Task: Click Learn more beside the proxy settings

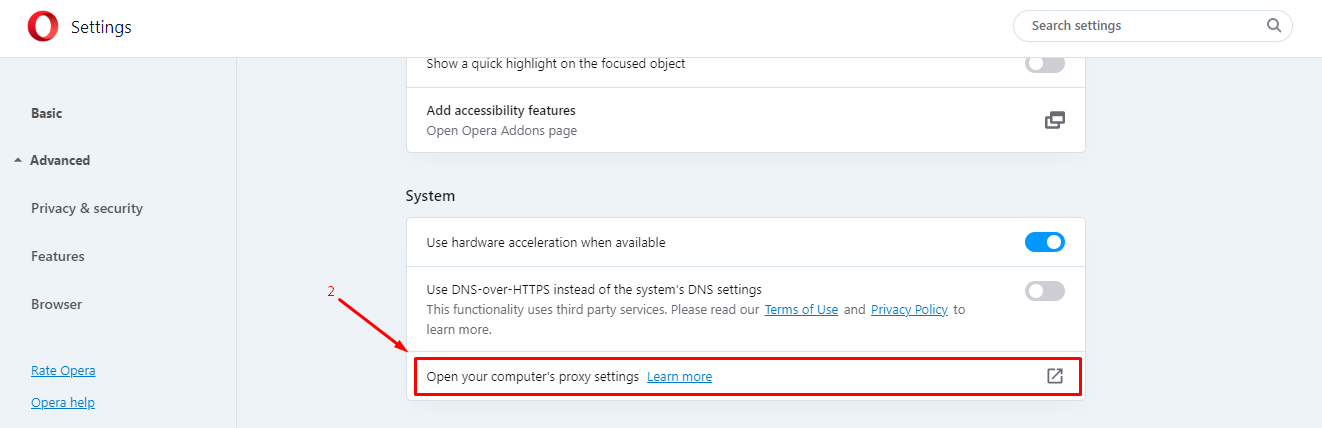Action: (679, 377)
